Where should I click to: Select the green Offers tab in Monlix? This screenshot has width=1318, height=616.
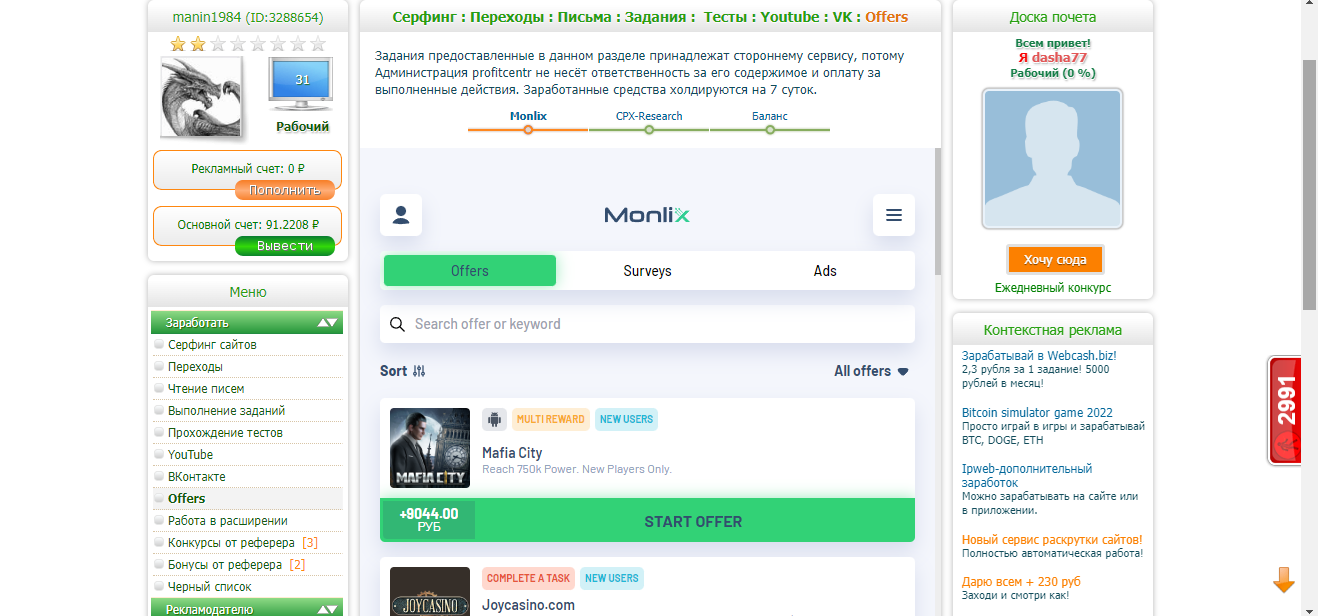pyautogui.click(x=470, y=271)
